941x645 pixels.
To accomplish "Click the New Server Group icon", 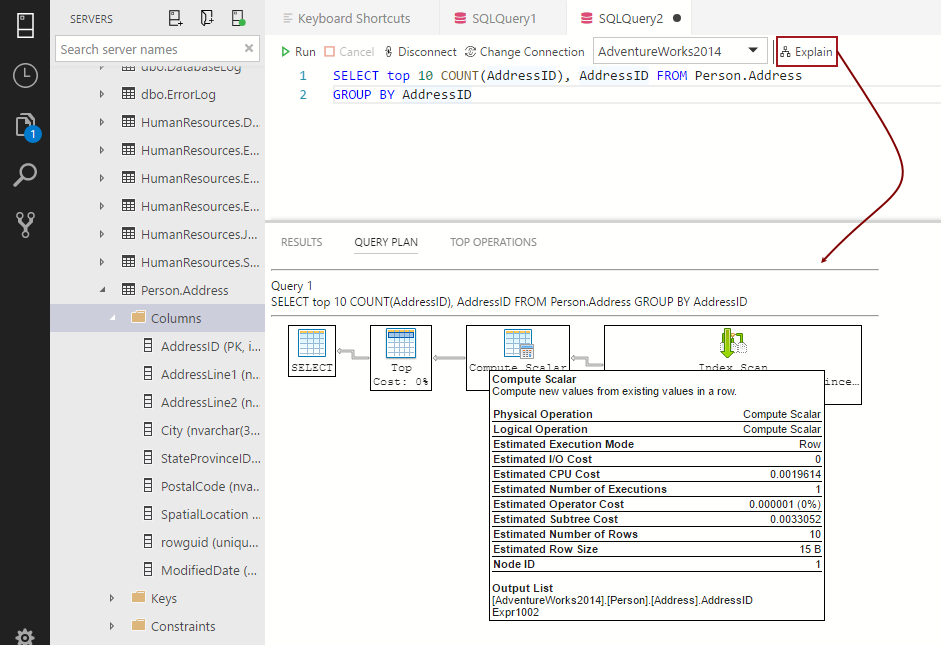I will [x=207, y=18].
